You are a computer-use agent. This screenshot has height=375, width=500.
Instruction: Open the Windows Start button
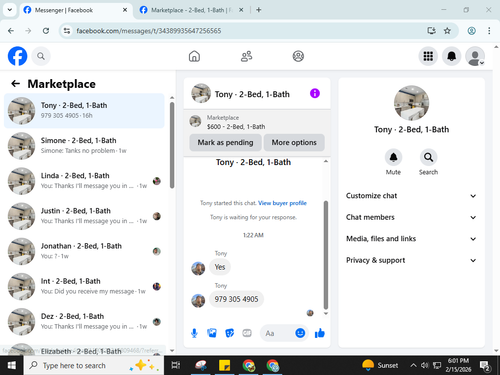(12, 366)
